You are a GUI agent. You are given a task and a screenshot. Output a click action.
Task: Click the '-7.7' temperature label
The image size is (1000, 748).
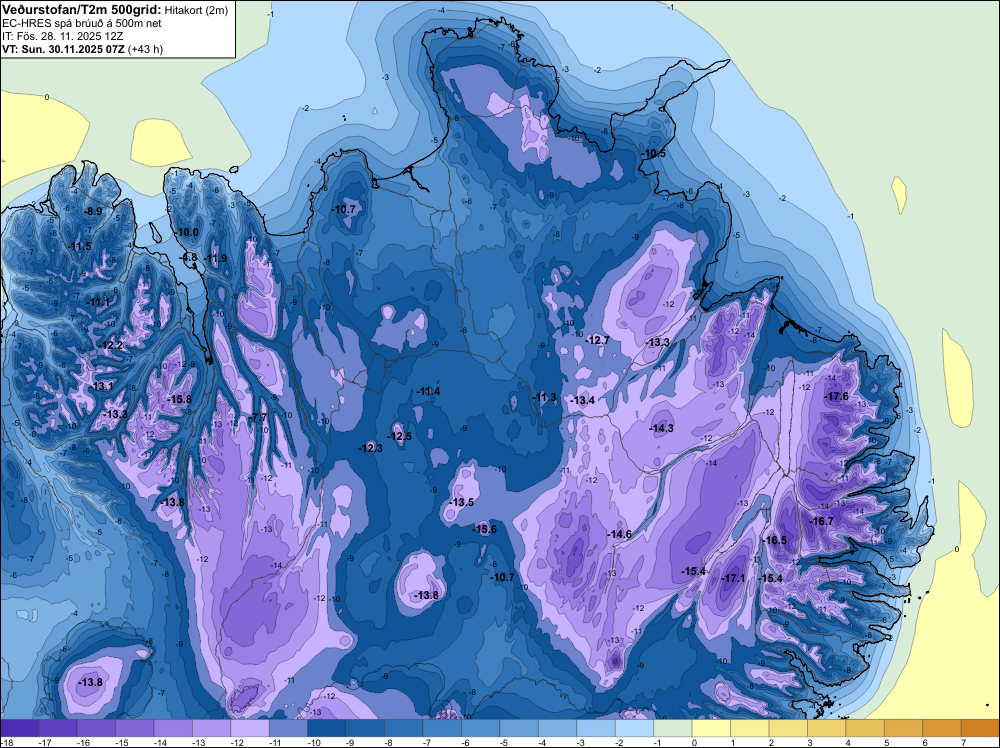(x=258, y=417)
